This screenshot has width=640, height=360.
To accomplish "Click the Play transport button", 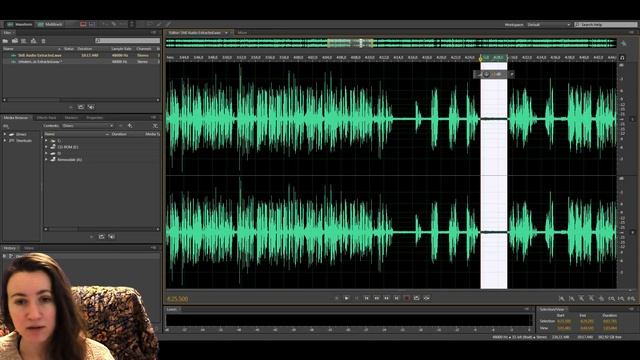I will pos(347,298).
